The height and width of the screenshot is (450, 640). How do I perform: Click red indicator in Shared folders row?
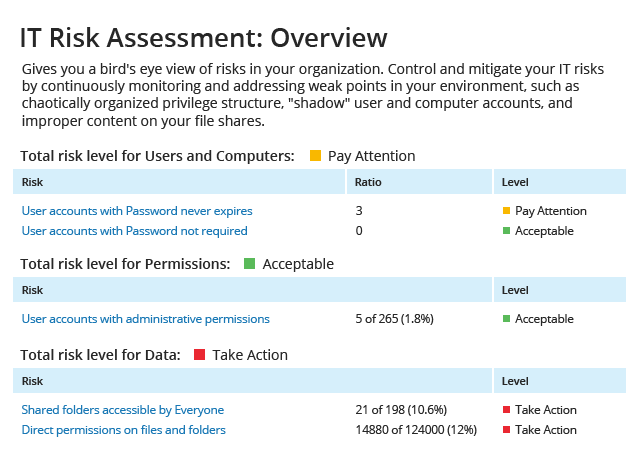click(507, 410)
